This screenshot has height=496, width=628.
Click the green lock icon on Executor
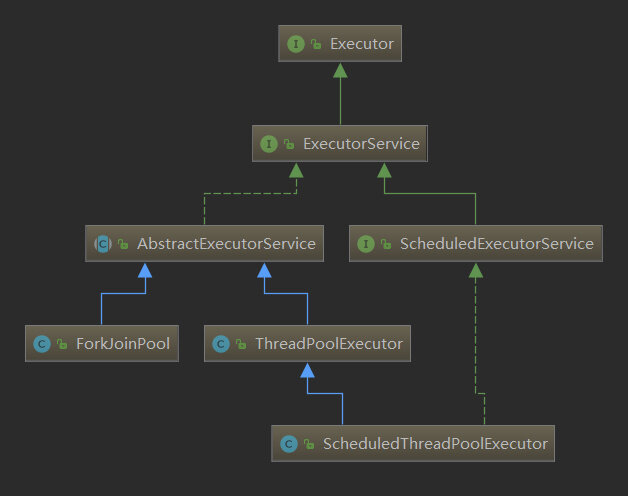315,45
